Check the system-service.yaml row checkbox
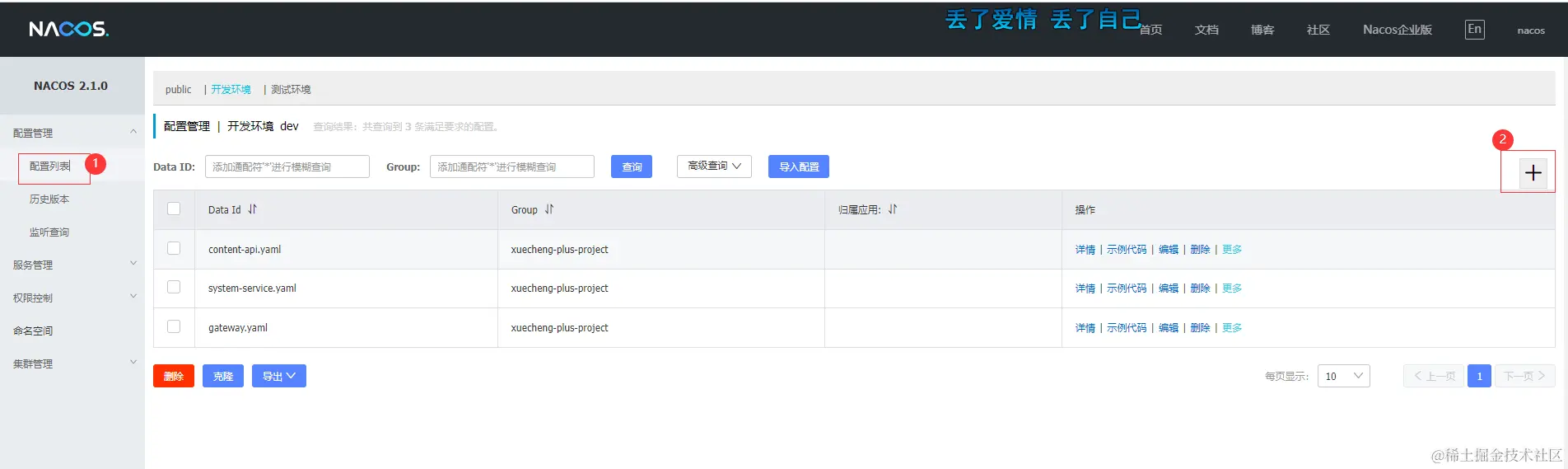 [174, 287]
